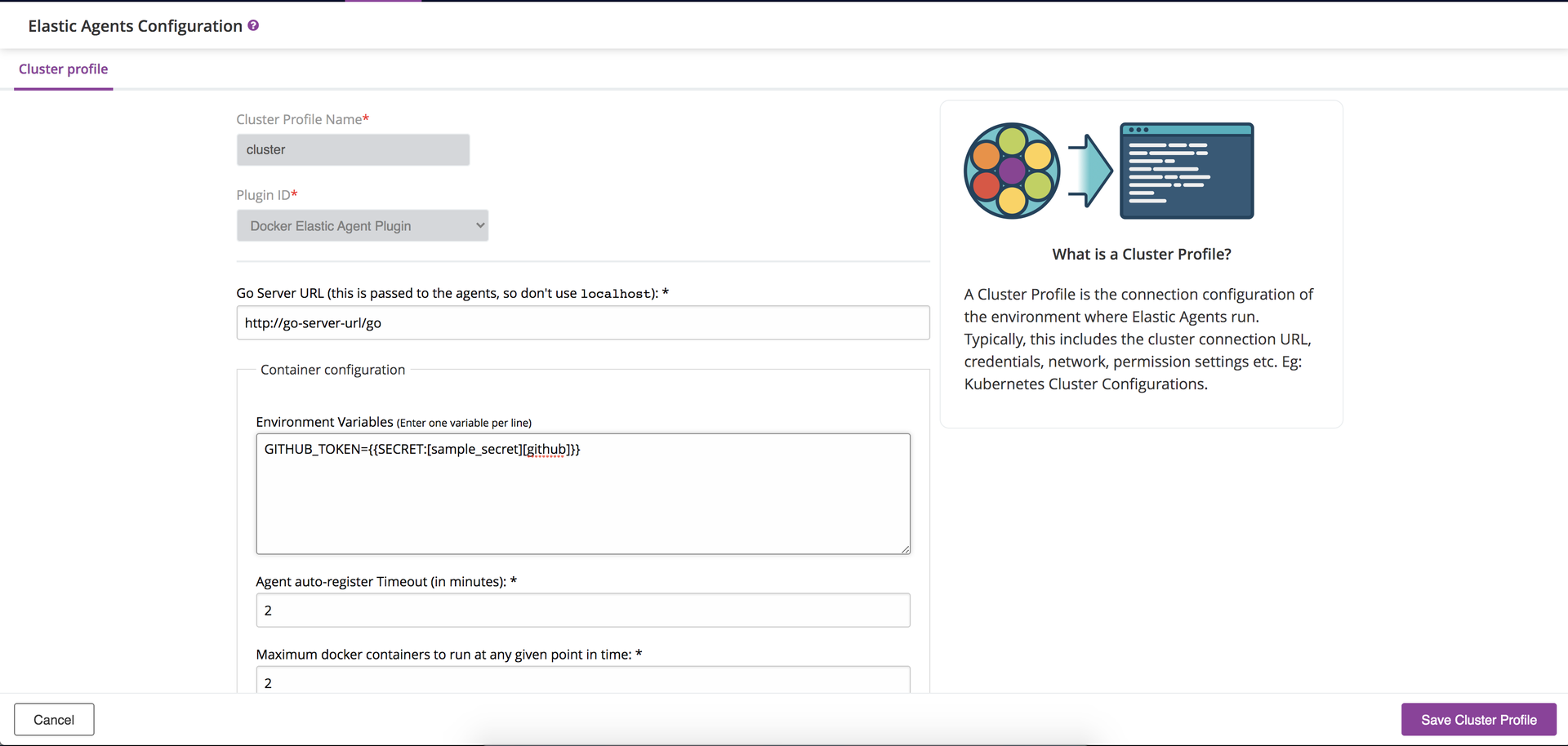1568x746 pixels.
Task: Open the Plugin ID dropdown
Action: [x=363, y=225]
